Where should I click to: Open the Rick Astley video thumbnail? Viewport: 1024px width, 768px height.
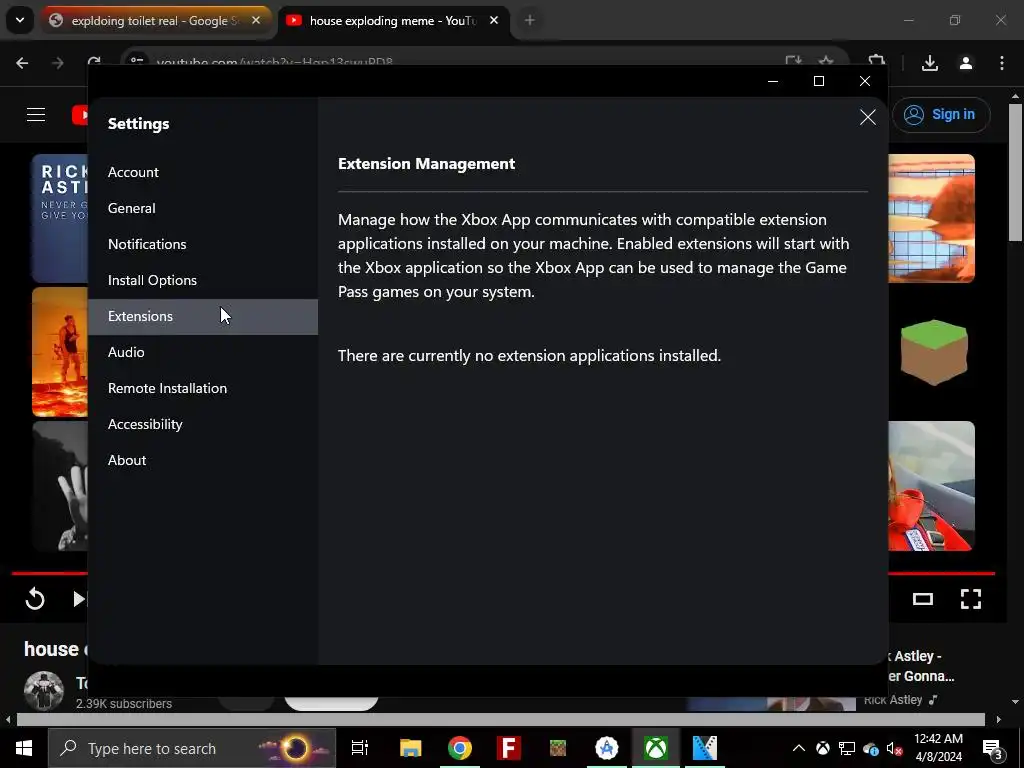60,218
